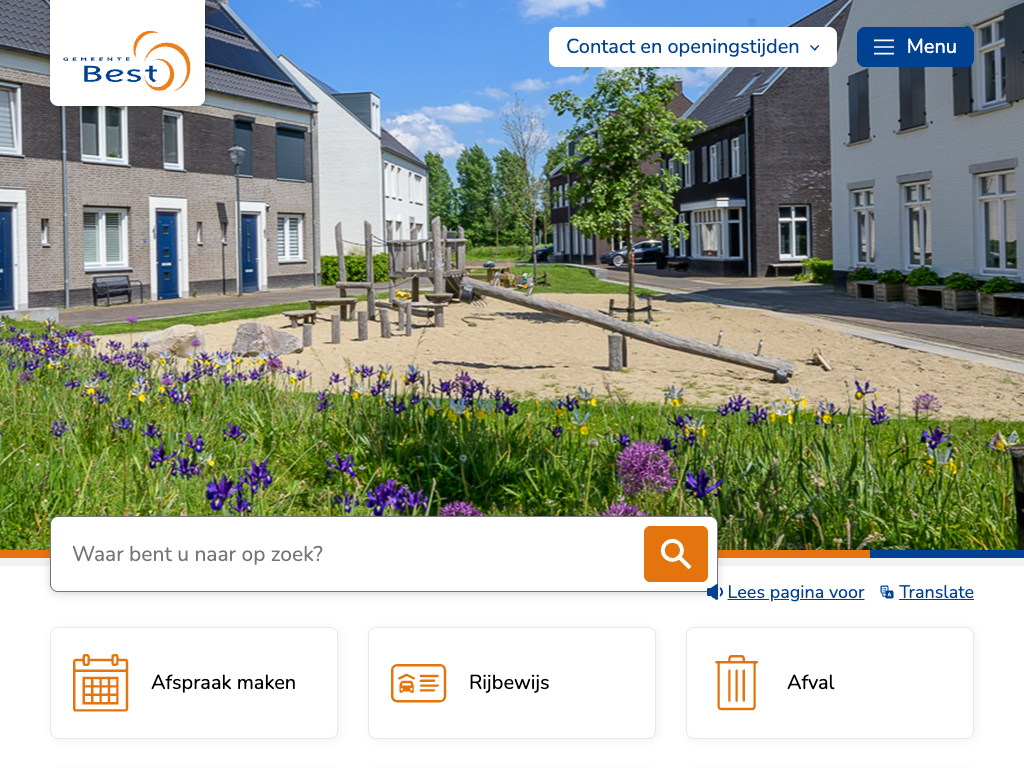The width and height of the screenshot is (1024, 768).
Task: Click the translate icon beside Translate
Action: coord(886,592)
